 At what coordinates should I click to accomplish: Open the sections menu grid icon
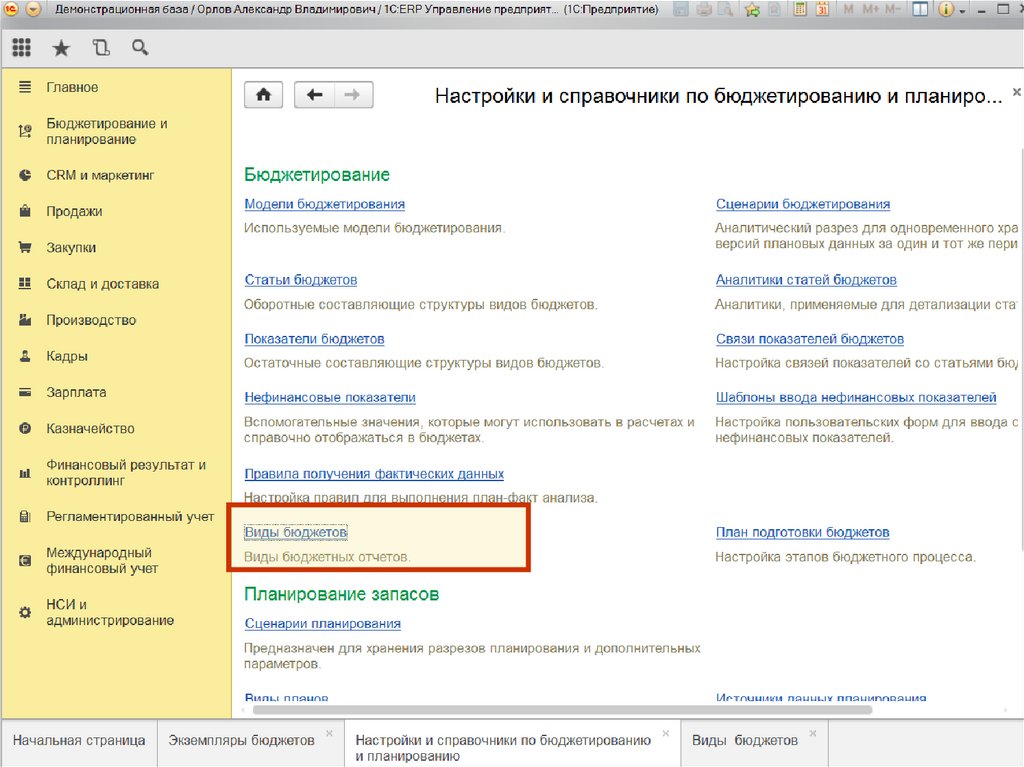22,48
